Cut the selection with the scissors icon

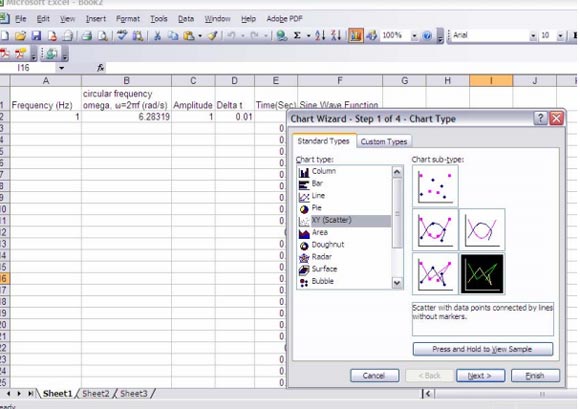157,36
